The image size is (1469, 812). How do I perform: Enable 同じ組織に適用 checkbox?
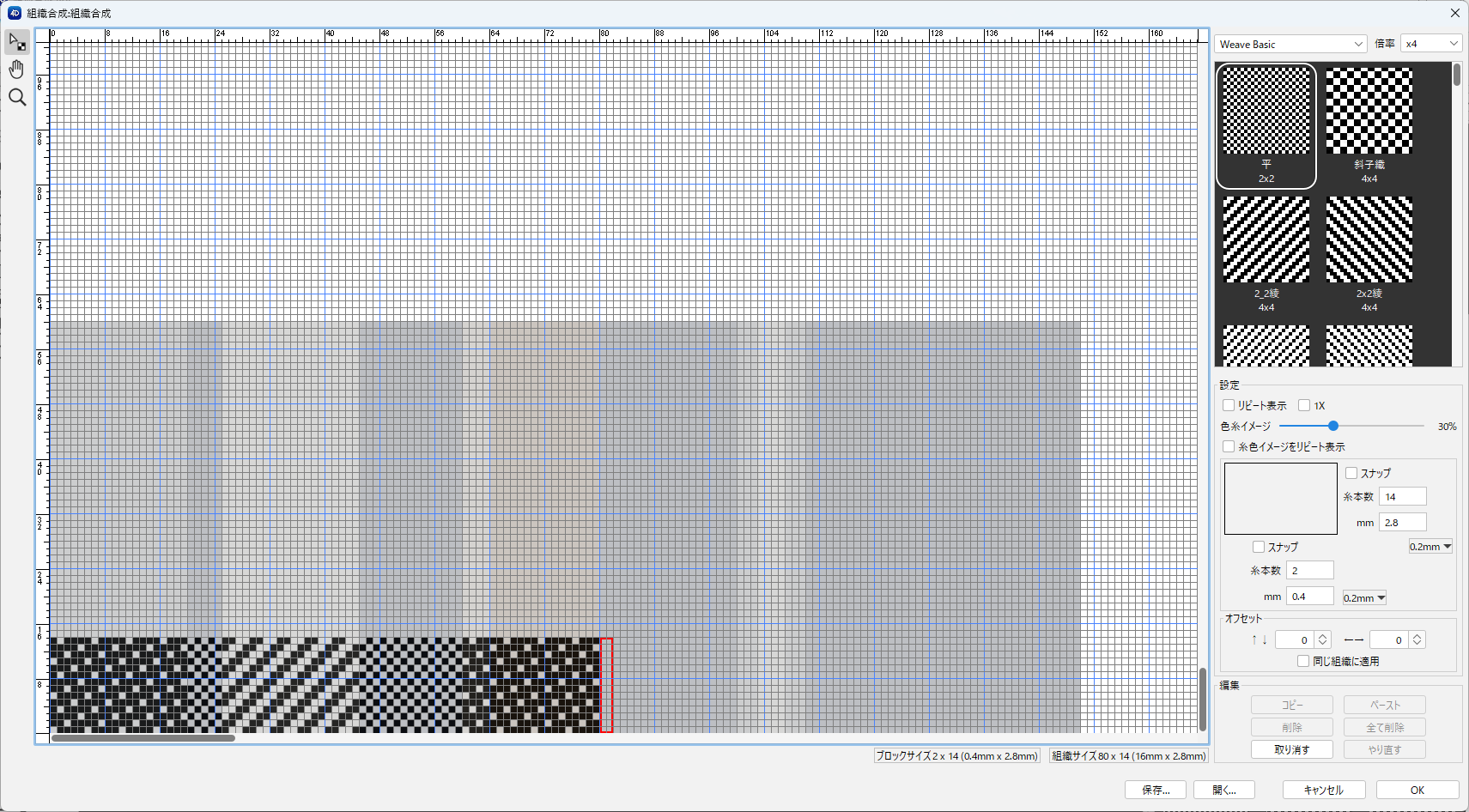click(x=1303, y=661)
